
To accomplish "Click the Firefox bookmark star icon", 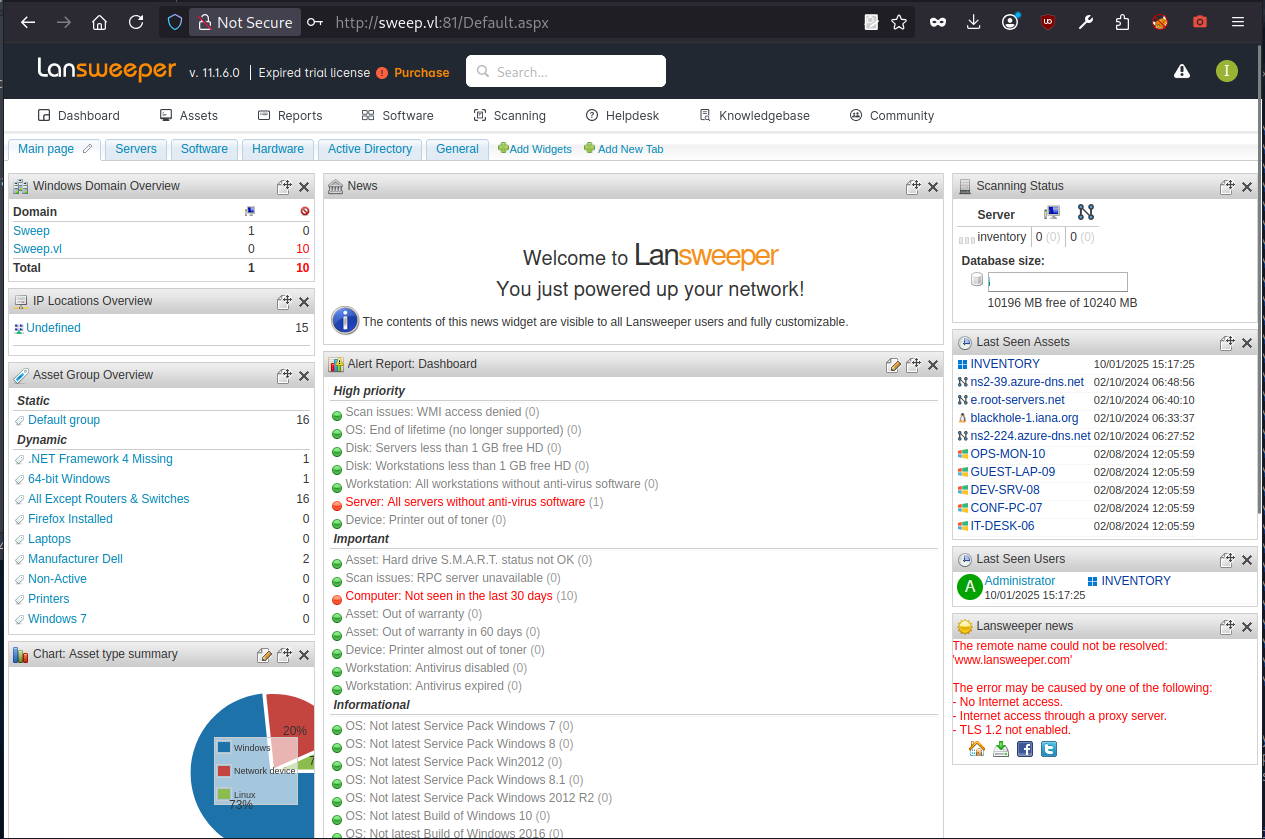I will coord(899,22).
